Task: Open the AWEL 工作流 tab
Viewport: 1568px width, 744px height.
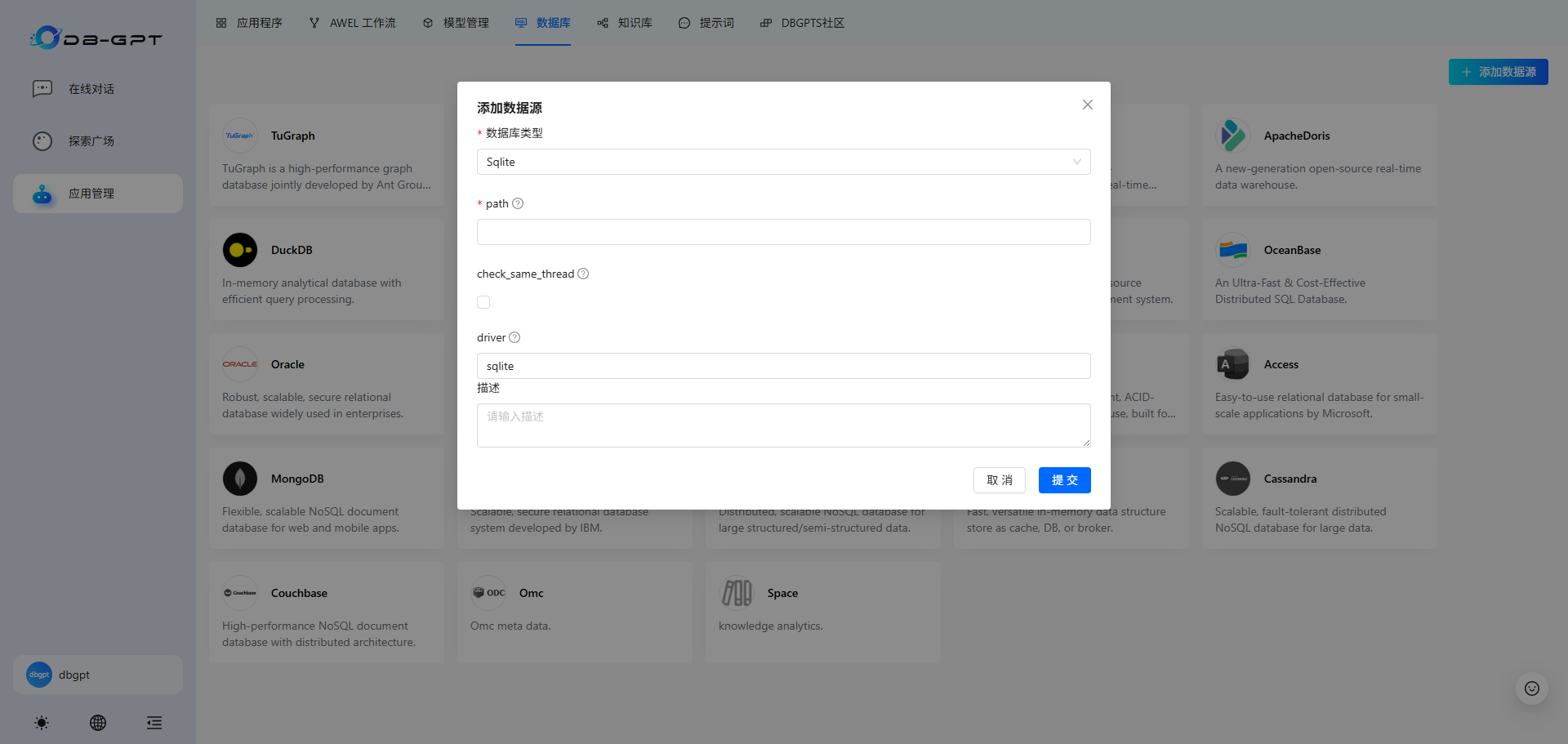Action: pyautogui.click(x=353, y=23)
